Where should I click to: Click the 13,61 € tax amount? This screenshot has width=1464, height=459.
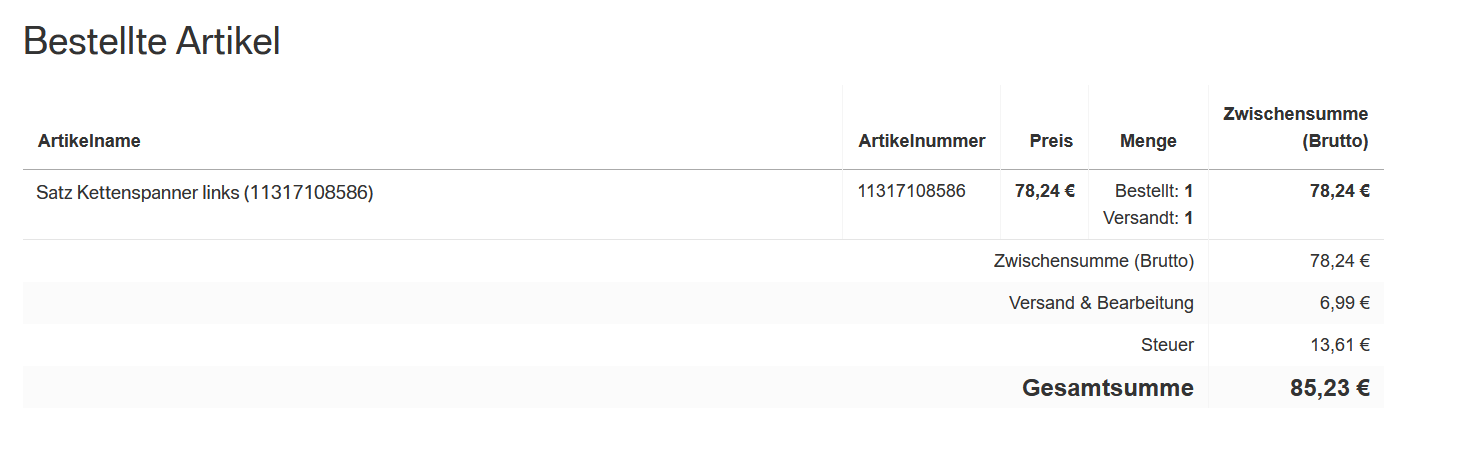pos(1339,345)
